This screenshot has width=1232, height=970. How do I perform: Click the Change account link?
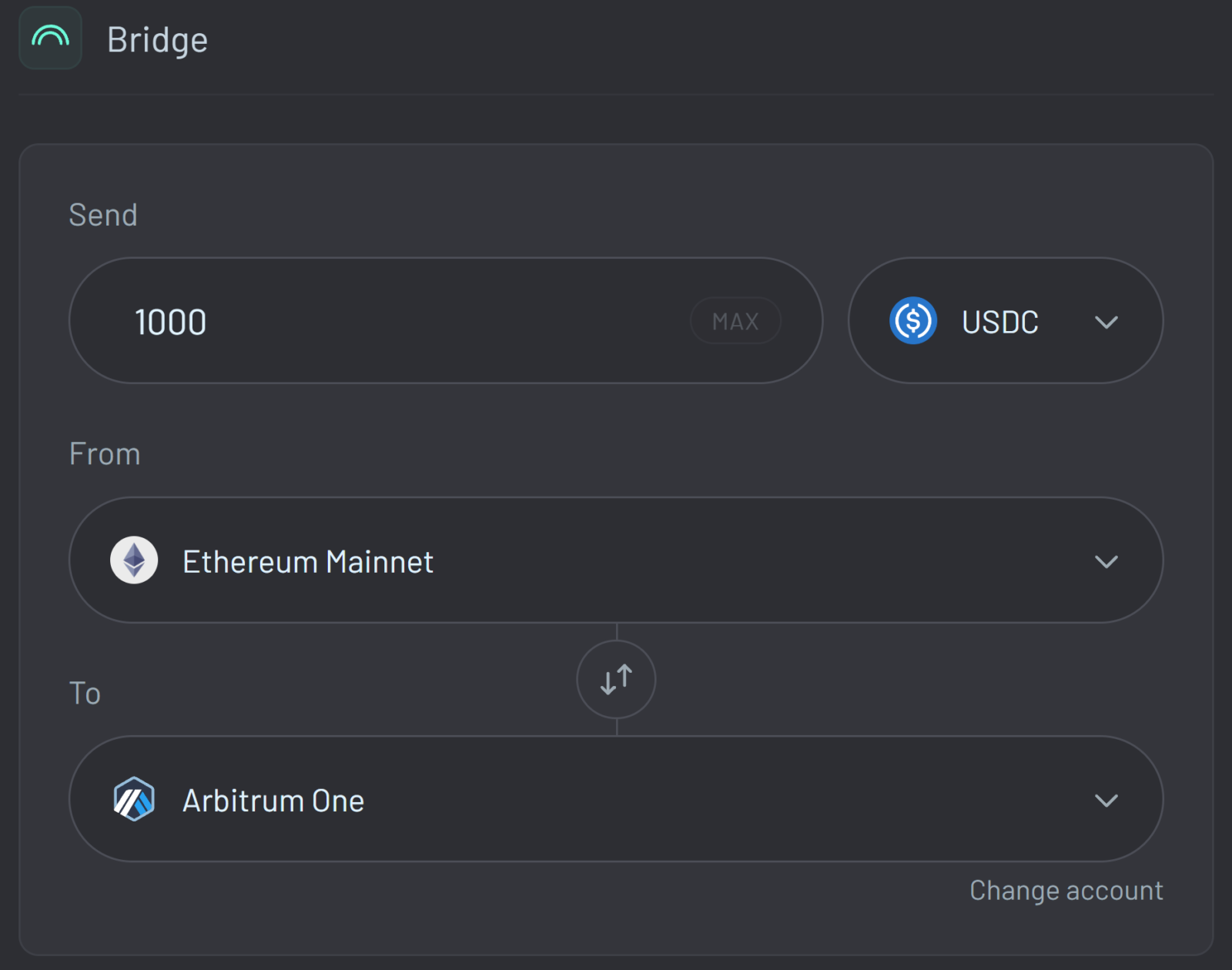1066,891
